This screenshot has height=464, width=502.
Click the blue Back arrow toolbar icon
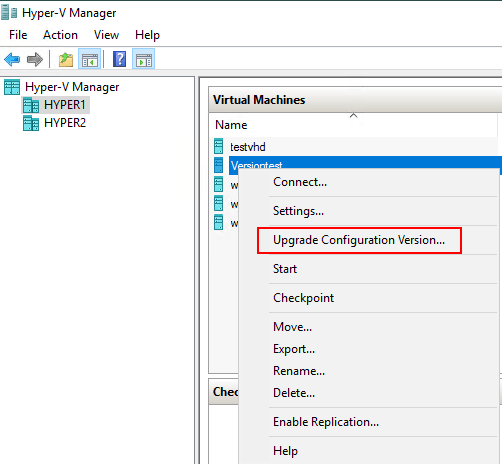click(12, 60)
